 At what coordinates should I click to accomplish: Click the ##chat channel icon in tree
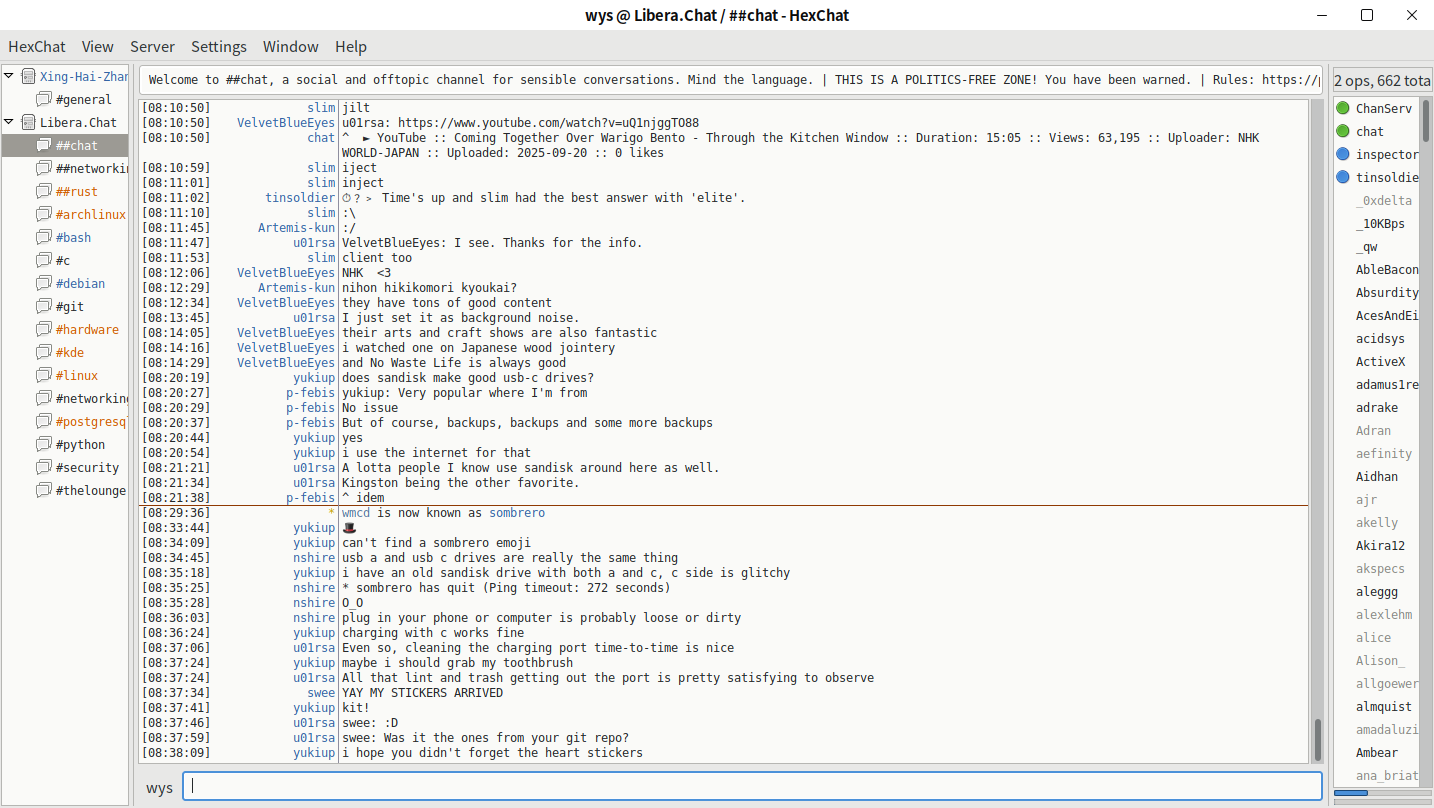click(x=43, y=145)
